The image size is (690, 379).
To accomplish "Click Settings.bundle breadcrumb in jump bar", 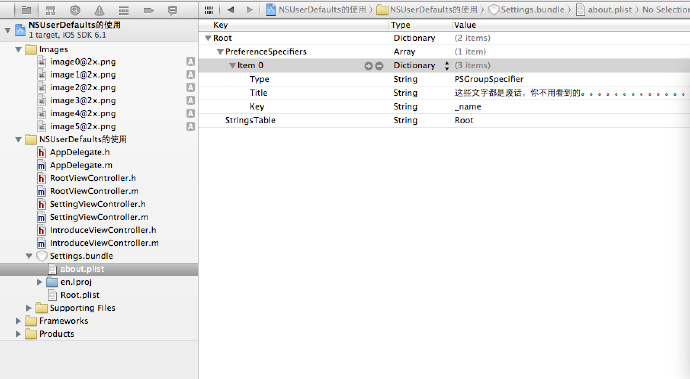I will pos(526,9).
